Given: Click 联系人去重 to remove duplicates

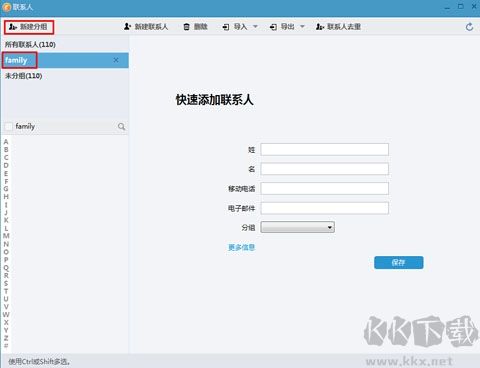Looking at the screenshot, I should (339, 27).
